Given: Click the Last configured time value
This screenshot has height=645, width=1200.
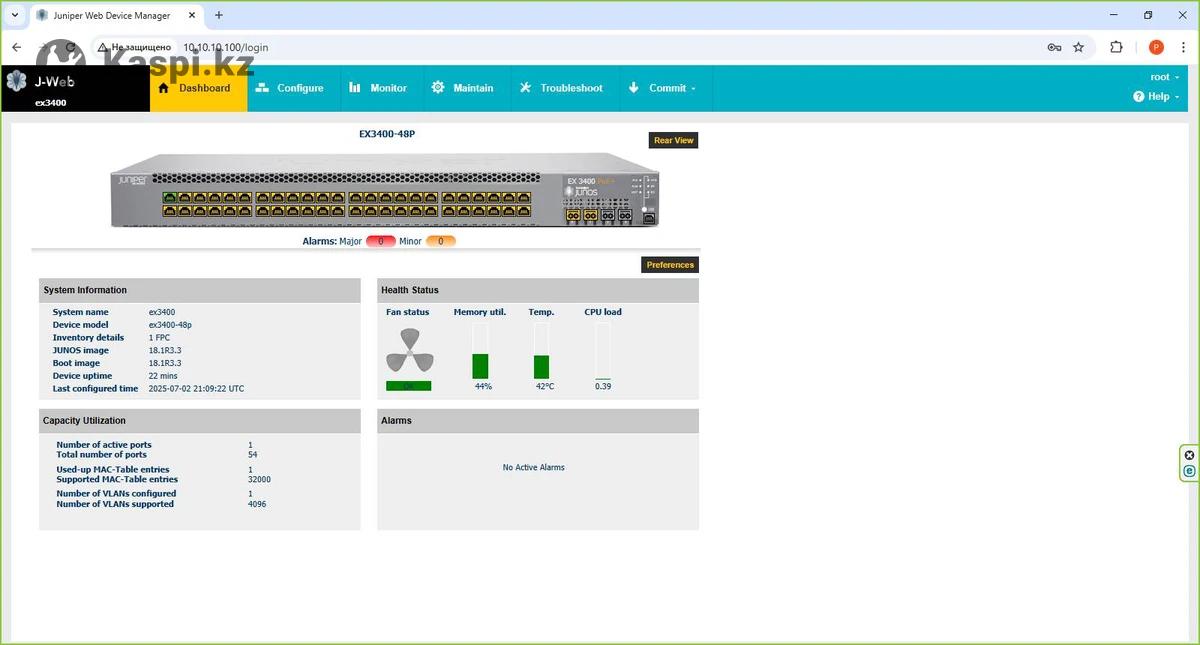Looking at the screenshot, I should (x=196, y=389).
